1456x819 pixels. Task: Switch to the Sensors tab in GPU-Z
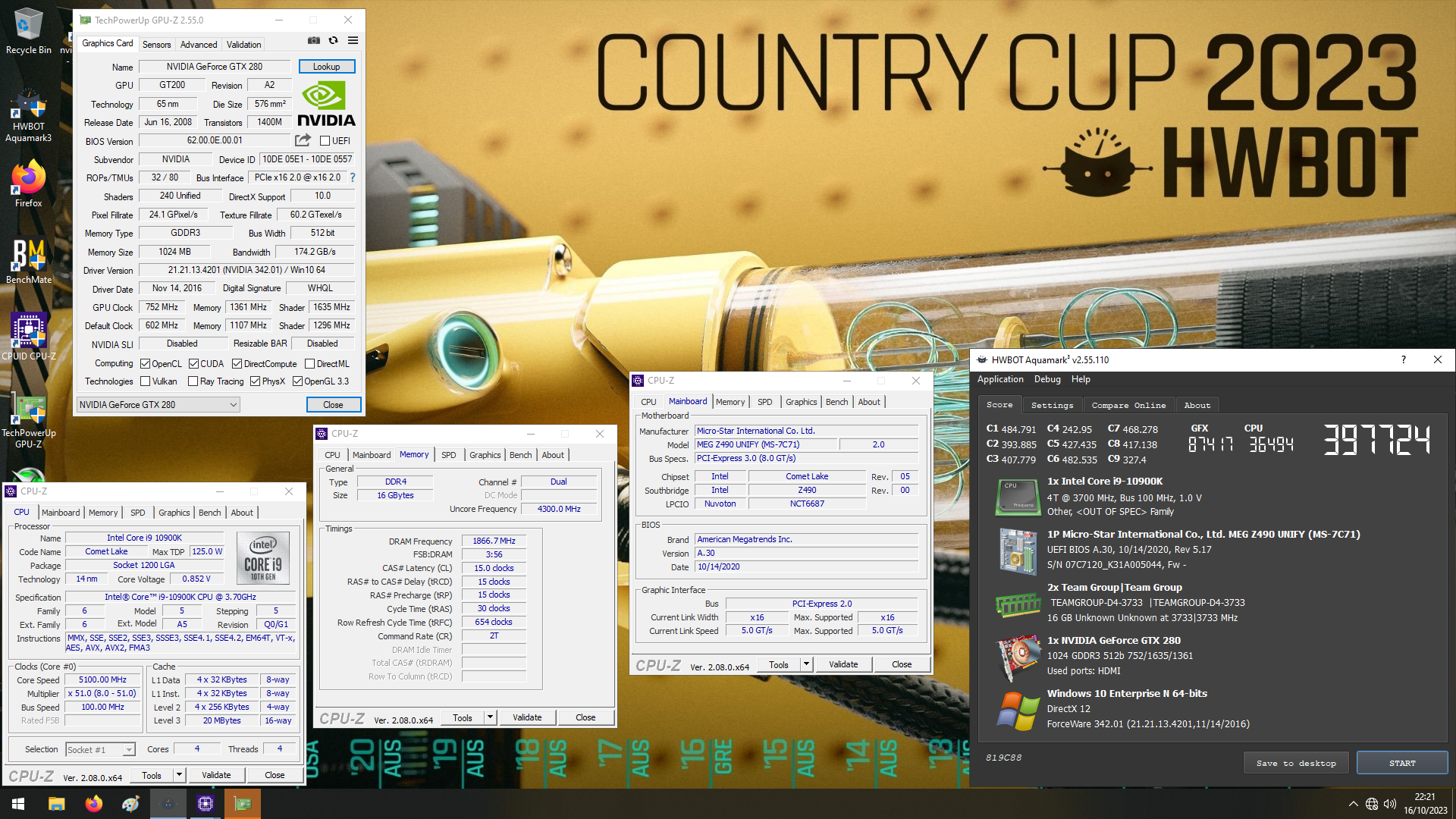156,45
